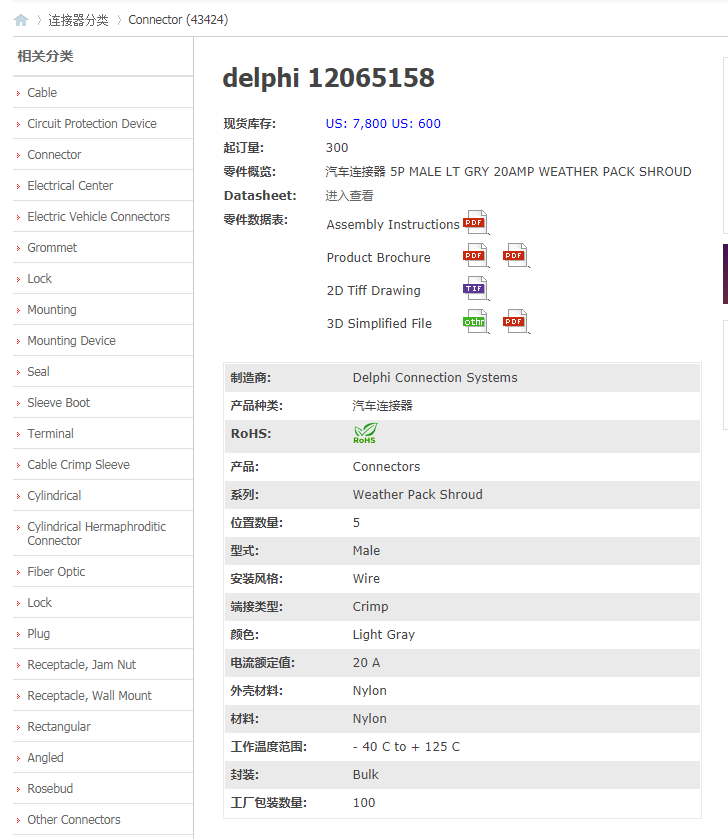728x839 pixels.
Task: Open the Mounting category
Action: pos(52,310)
